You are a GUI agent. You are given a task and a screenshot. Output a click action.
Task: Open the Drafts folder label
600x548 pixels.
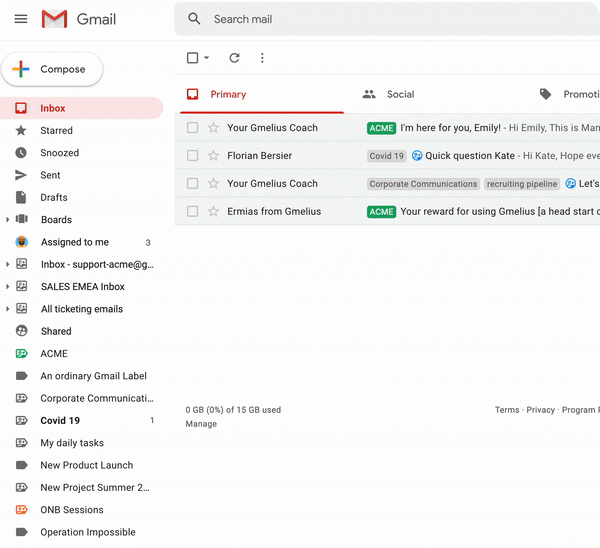[x=54, y=197]
